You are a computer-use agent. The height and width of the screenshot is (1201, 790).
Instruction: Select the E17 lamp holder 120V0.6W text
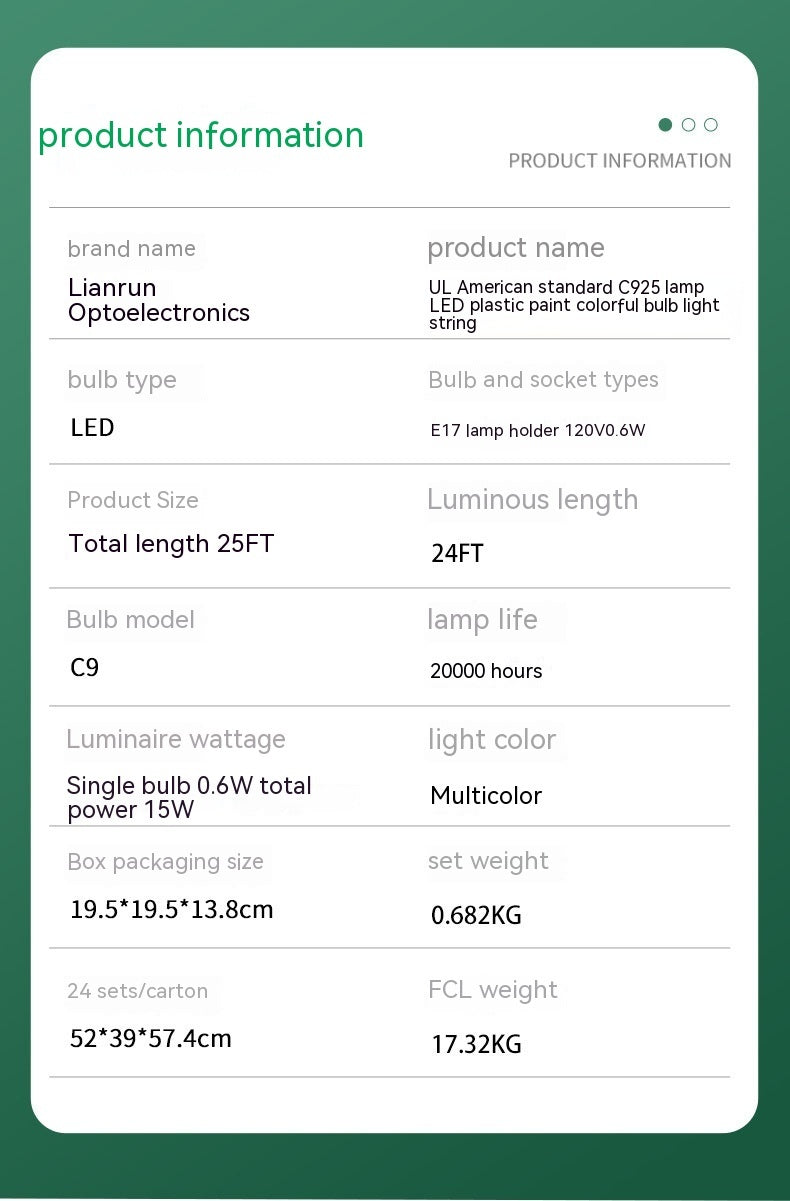(538, 431)
